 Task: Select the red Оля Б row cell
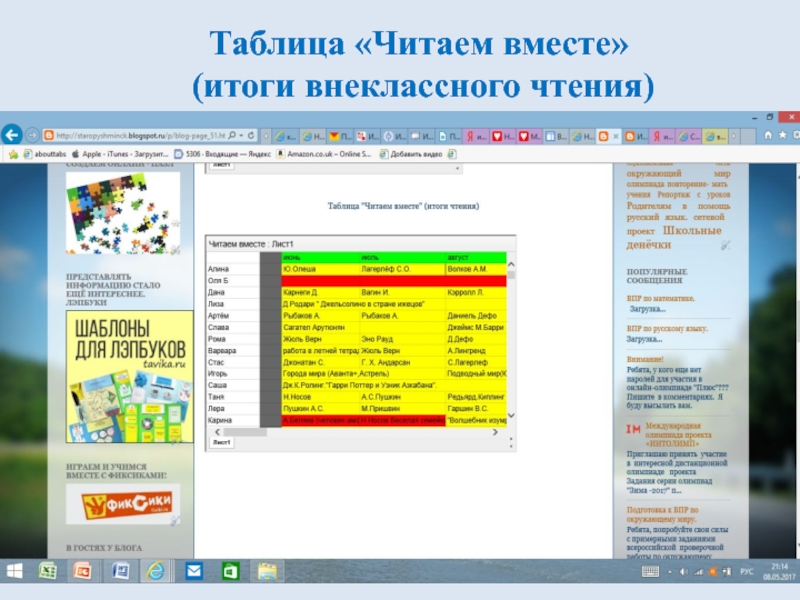[394, 281]
